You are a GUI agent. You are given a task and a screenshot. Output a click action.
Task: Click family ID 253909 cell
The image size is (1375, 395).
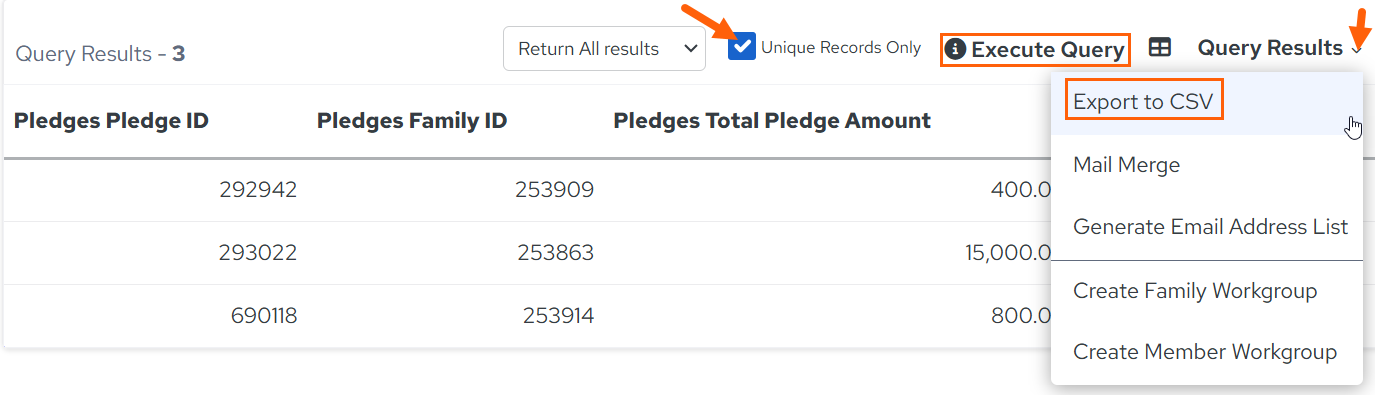(555, 190)
